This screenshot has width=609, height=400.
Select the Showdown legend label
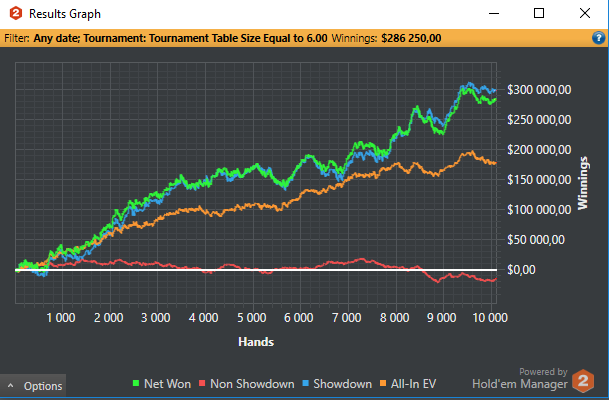pos(343,384)
